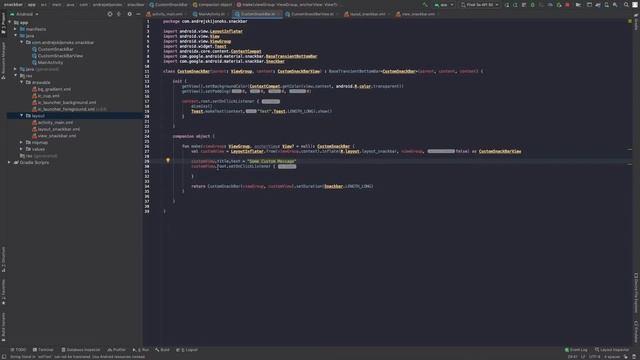The width and height of the screenshot is (640, 360).
Task: Click the folded lambda region on line 30
Action: pyautogui.click(x=287, y=167)
